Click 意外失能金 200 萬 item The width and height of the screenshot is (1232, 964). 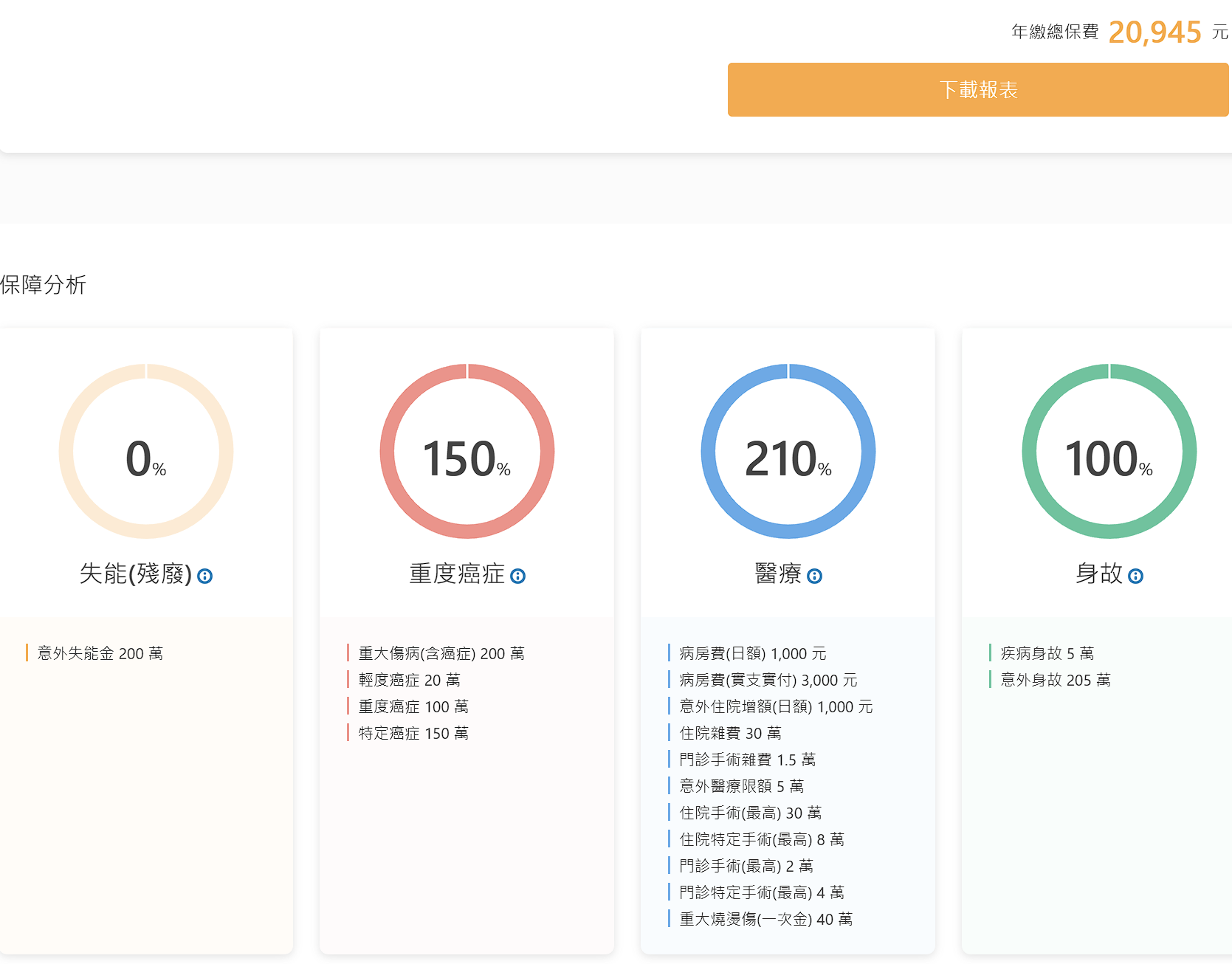(100, 653)
